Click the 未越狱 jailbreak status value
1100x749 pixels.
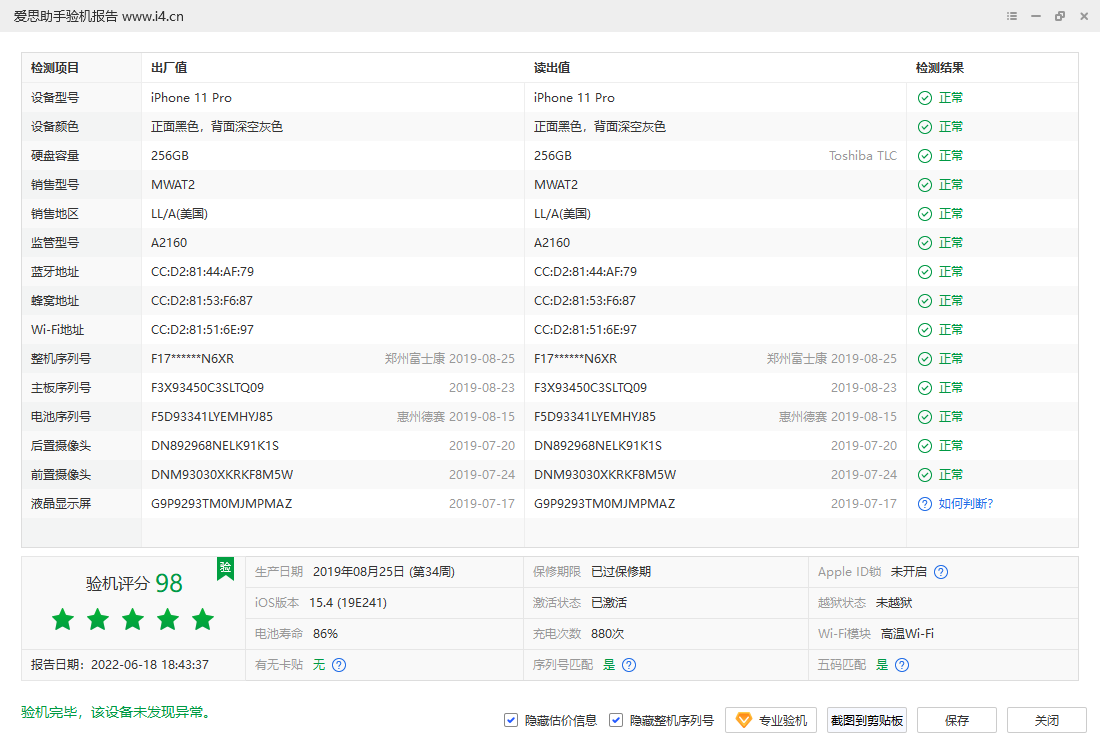[x=894, y=603]
